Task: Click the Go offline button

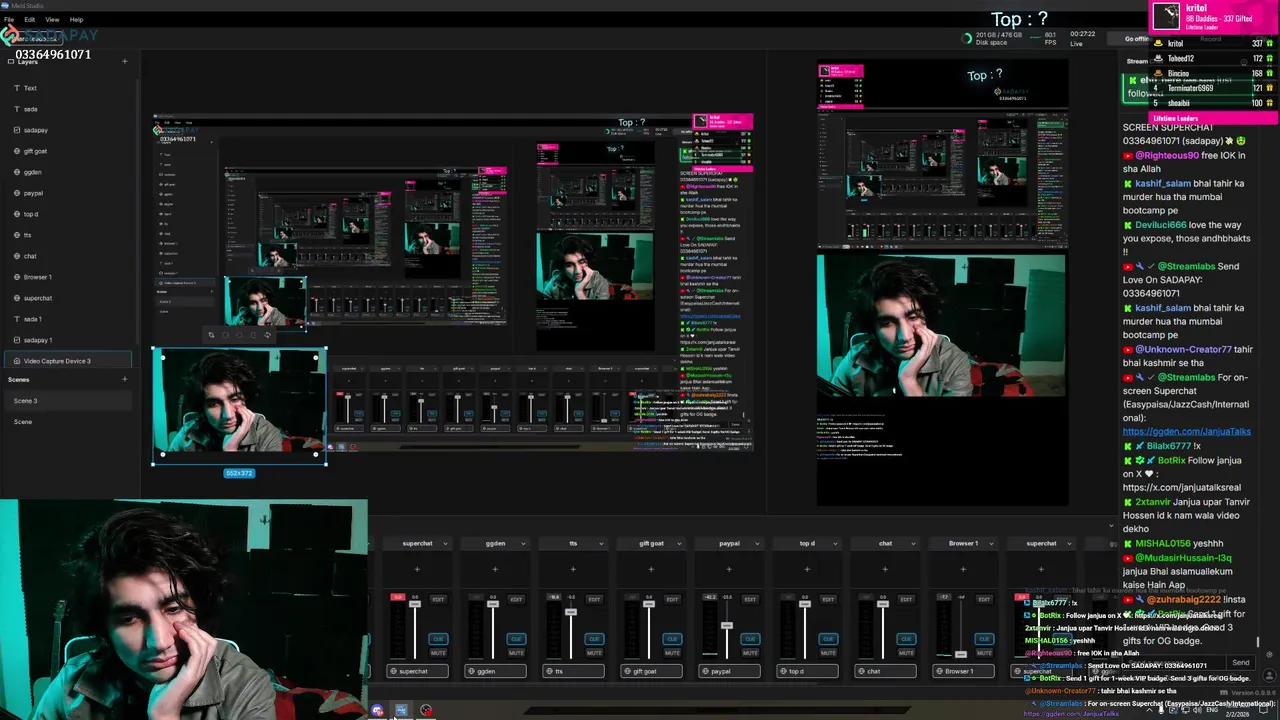Action: point(1136,39)
